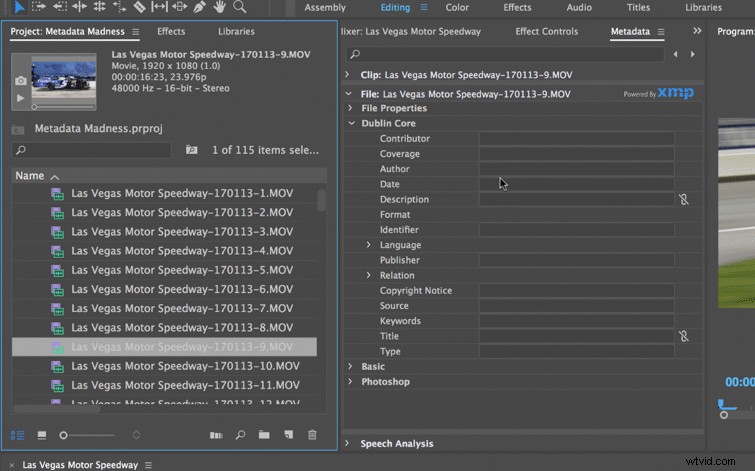Open the Project panel menu icon
This screenshot has width=755, height=471.
136,32
